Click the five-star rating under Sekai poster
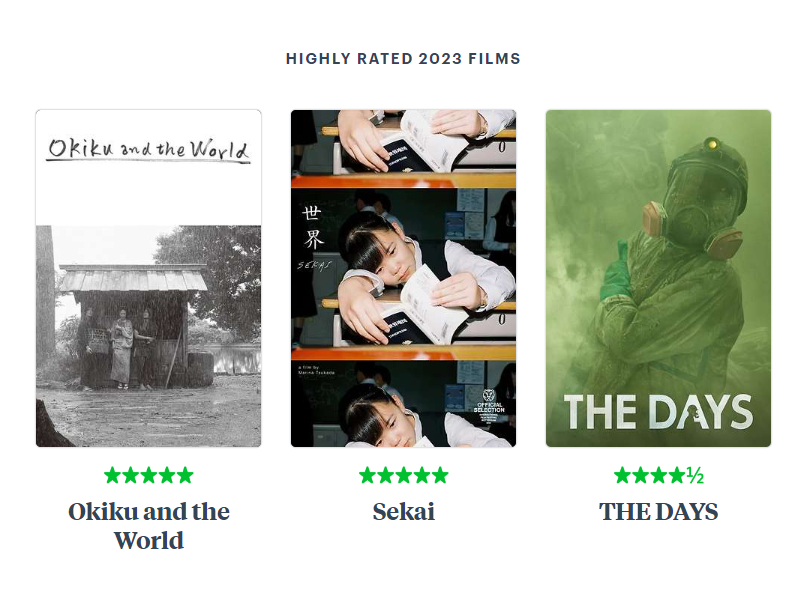The height and width of the screenshot is (607, 803). [404, 475]
